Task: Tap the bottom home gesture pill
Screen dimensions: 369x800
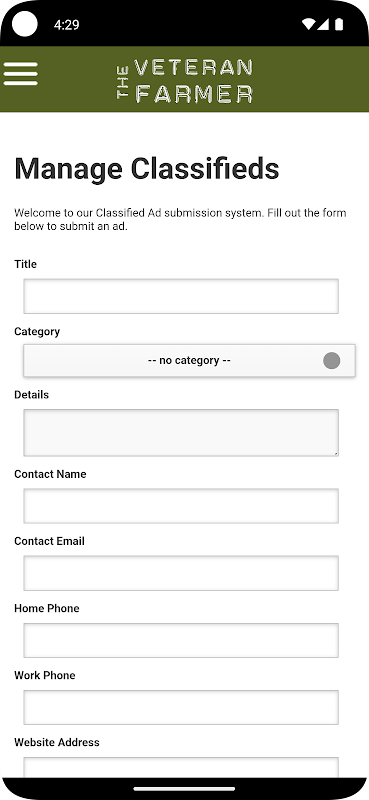Action: (184, 789)
